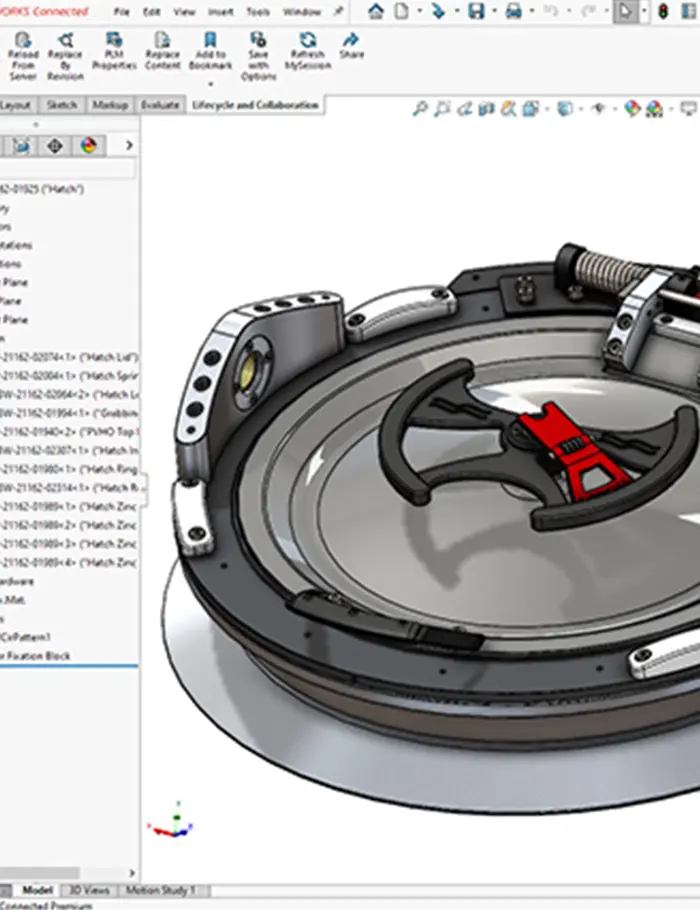Open the Insert menu
Screen dimensions: 700x910
[x=221, y=12]
